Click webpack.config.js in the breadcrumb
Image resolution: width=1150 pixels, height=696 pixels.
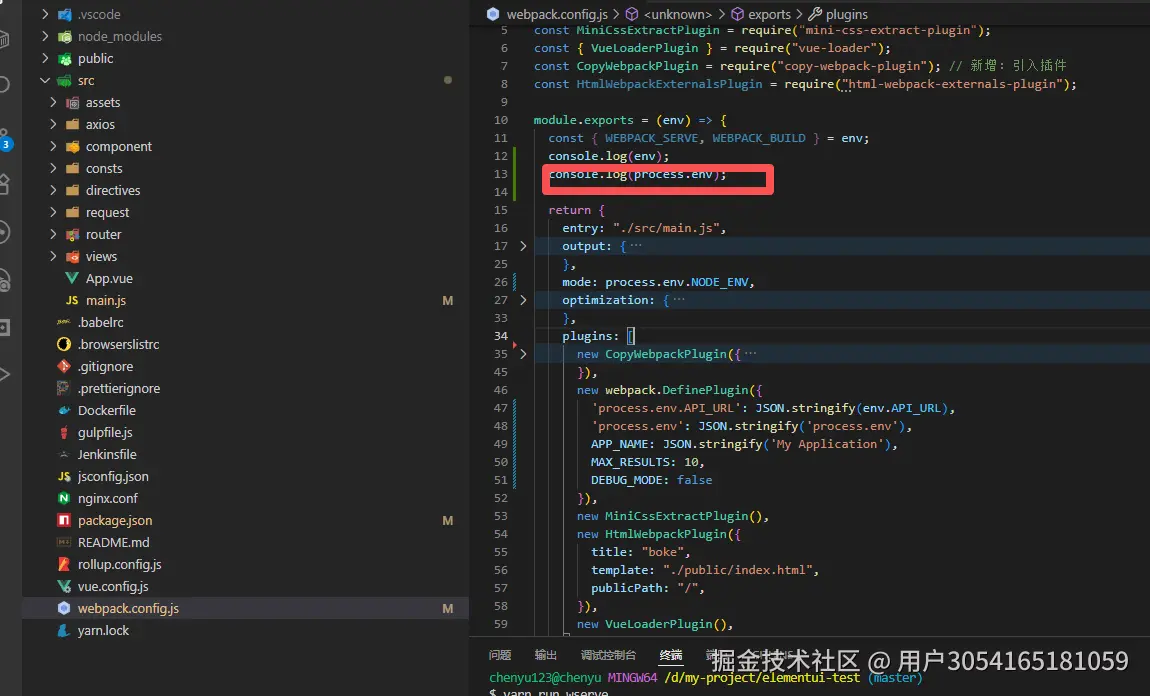[x=557, y=14]
